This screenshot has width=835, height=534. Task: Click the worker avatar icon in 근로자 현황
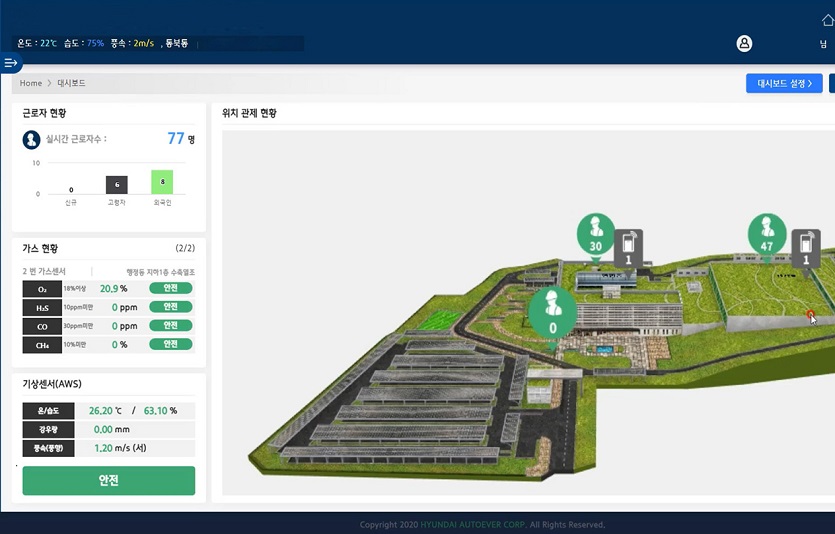(x=31, y=139)
